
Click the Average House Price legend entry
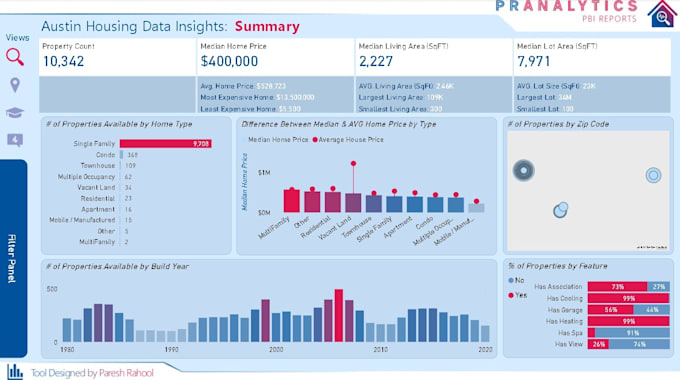pos(348,140)
